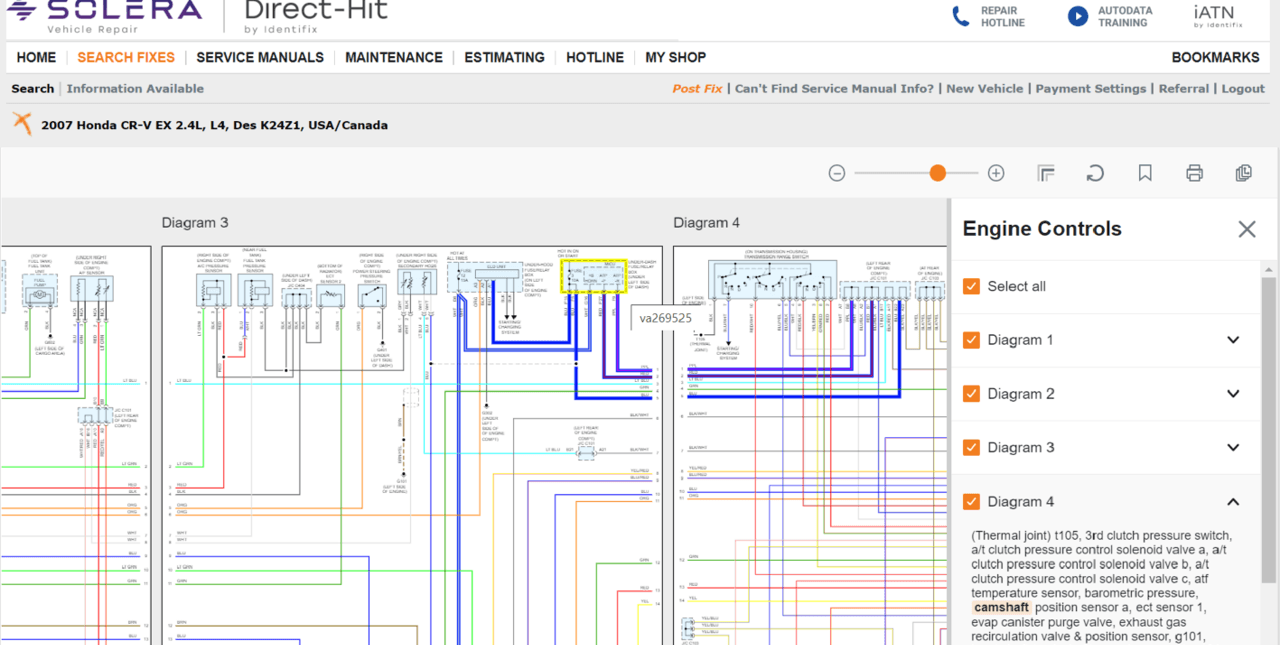Disable the Diagram 1 checkbox

tap(971, 340)
